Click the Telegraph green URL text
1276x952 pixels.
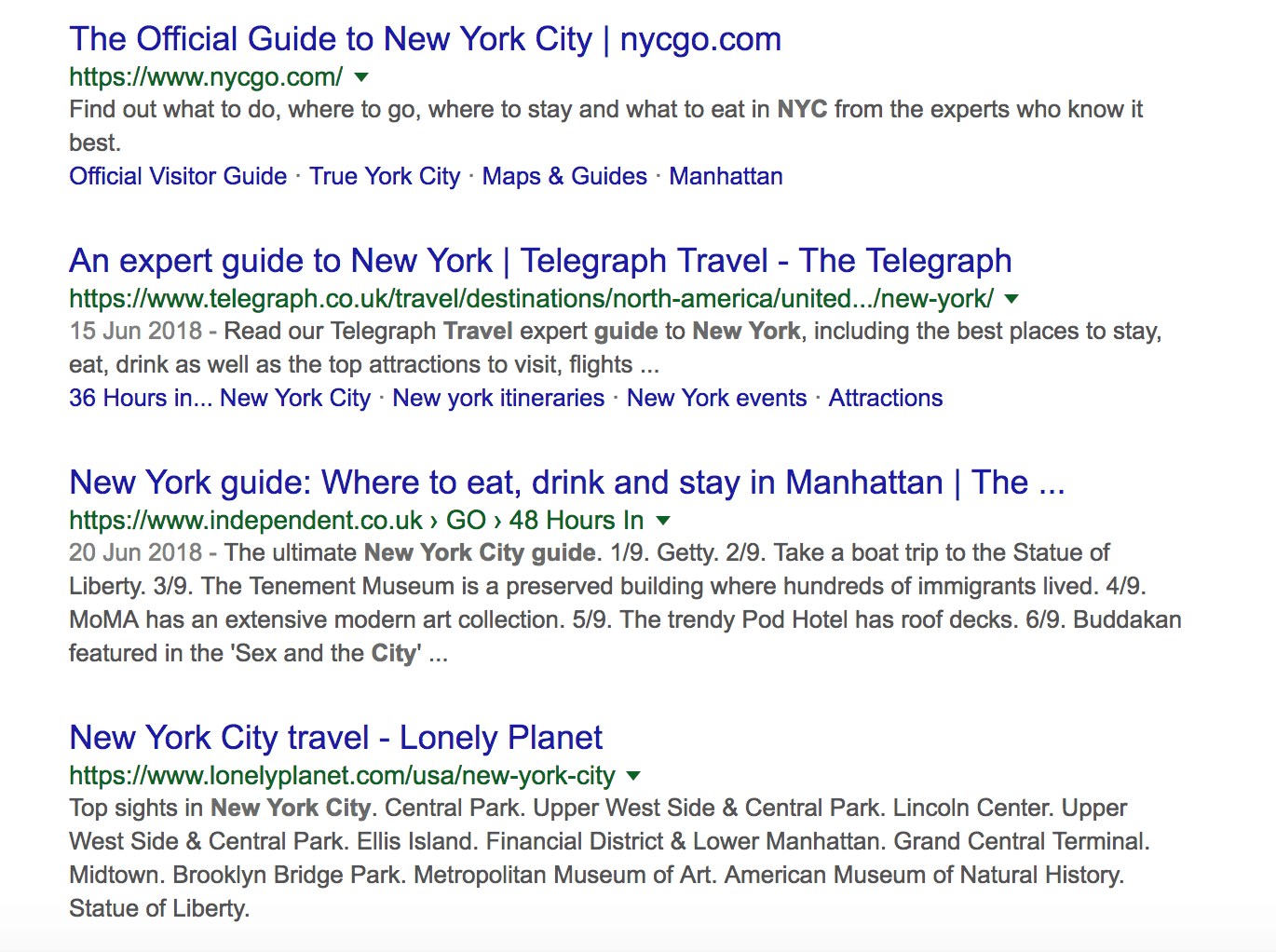(x=531, y=298)
